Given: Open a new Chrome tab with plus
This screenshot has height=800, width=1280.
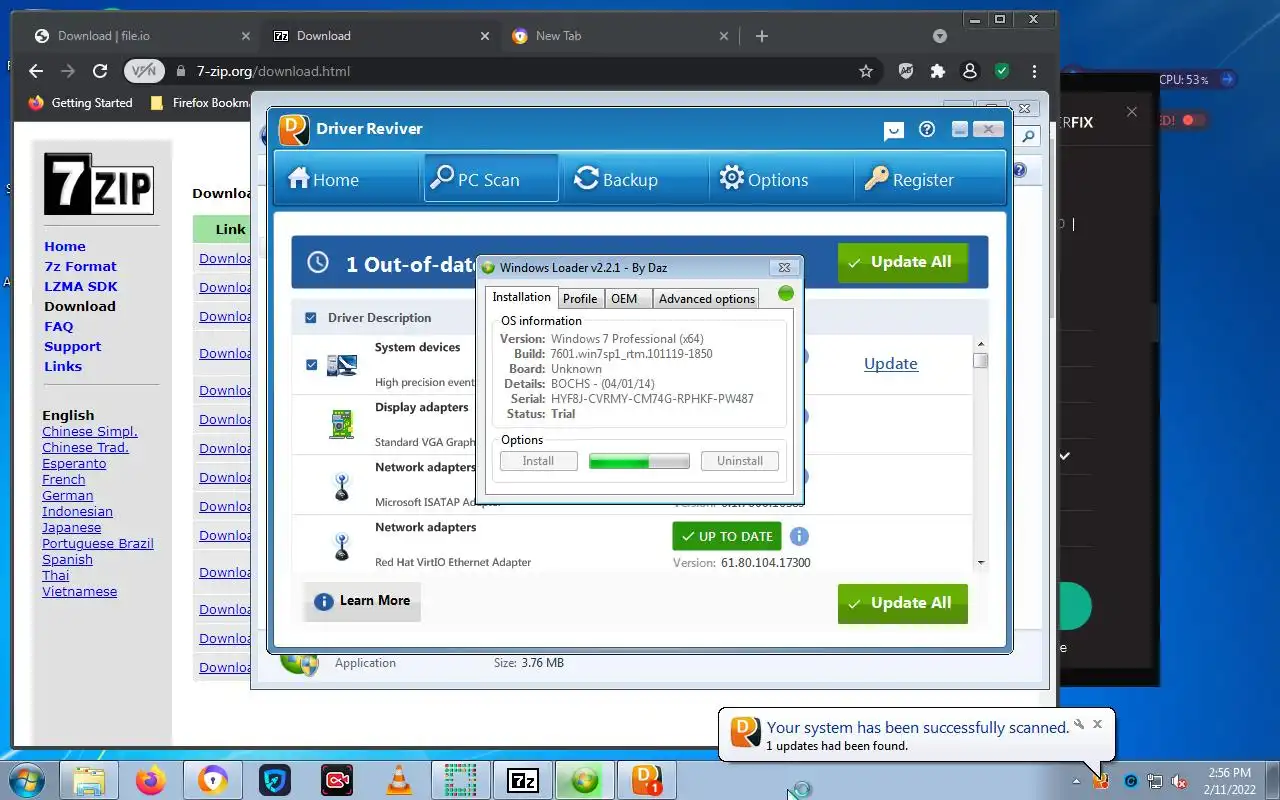Looking at the screenshot, I should point(762,36).
